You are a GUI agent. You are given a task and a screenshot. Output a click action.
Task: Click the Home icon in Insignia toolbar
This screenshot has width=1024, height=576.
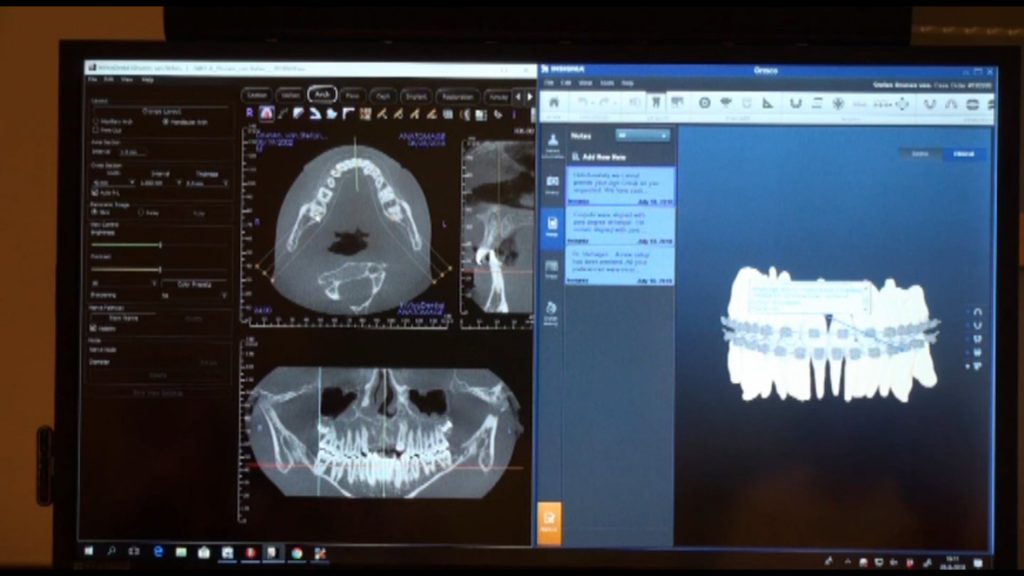point(552,103)
